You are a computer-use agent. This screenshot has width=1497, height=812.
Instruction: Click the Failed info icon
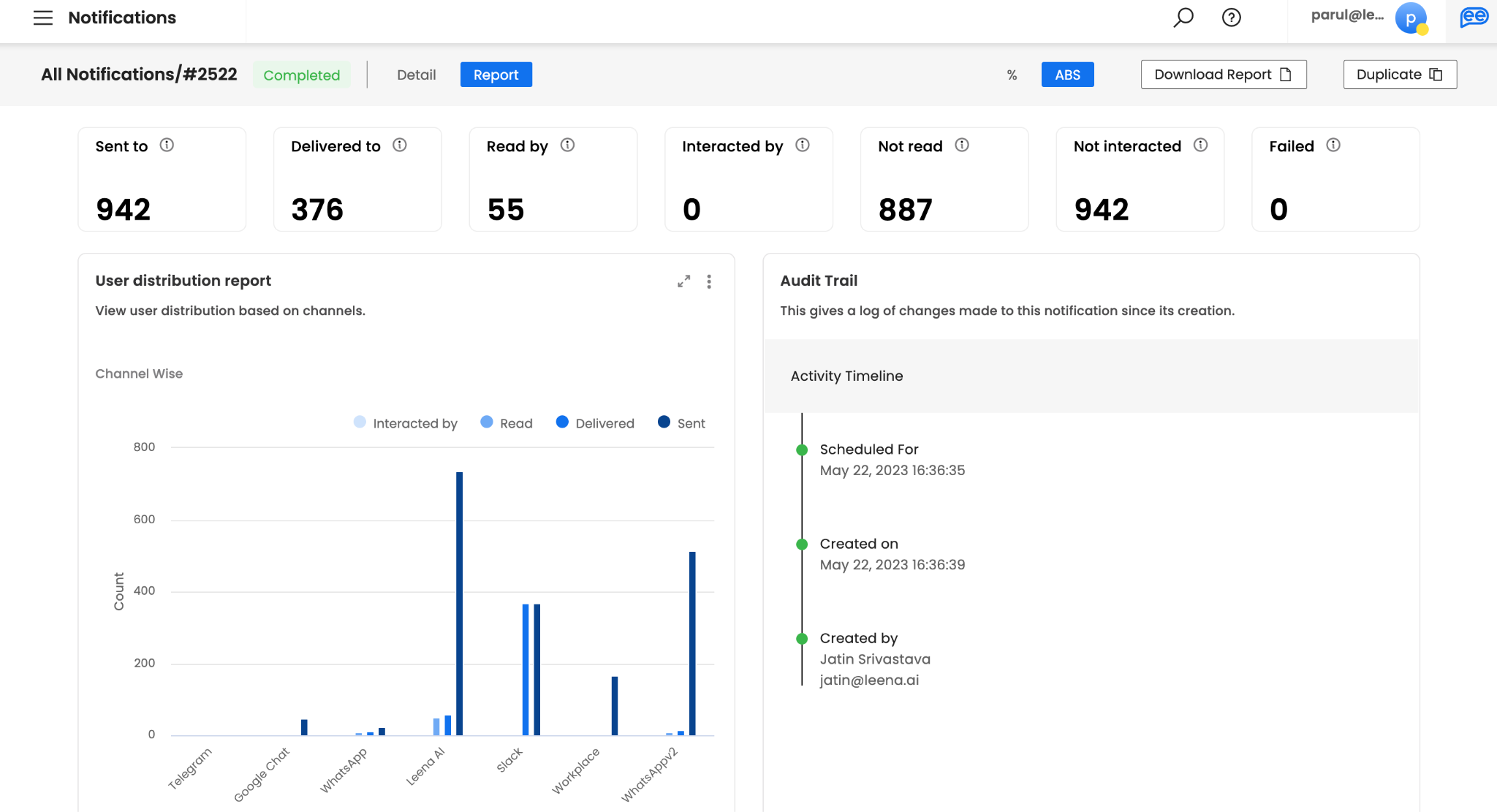[x=1333, y=145]
